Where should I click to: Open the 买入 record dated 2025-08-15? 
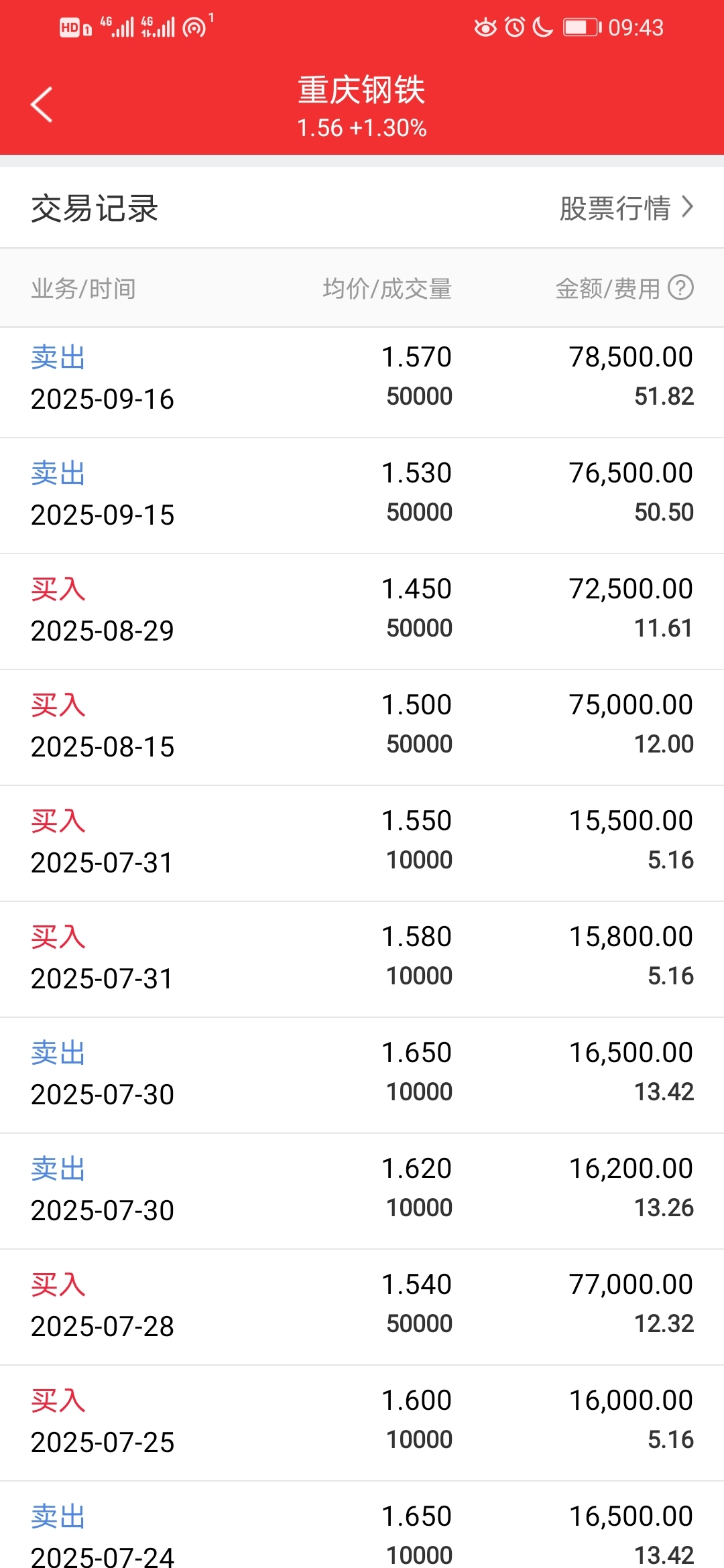[362, 728]
